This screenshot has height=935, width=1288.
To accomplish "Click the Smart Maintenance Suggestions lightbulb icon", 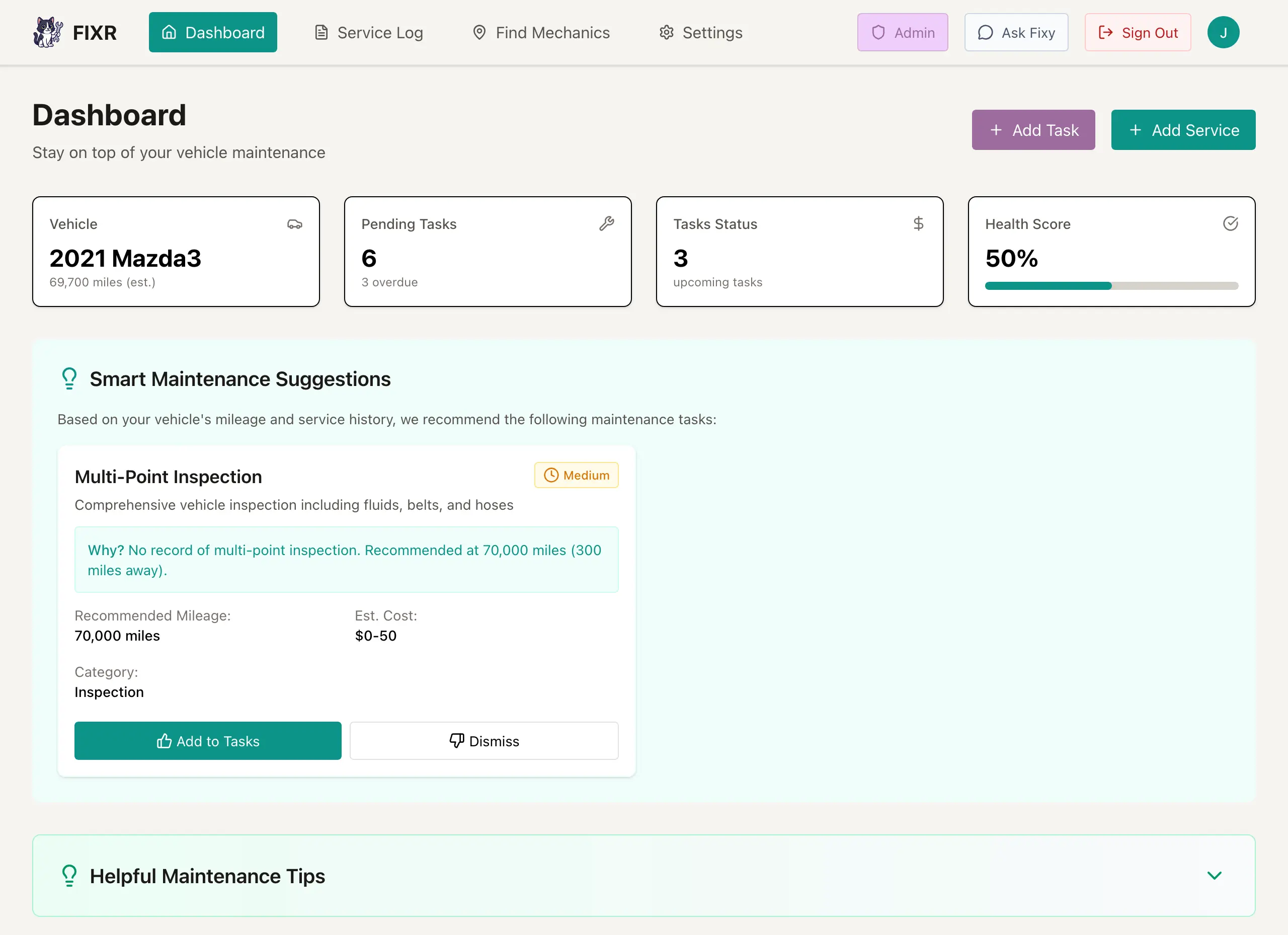I will point(69,378).
